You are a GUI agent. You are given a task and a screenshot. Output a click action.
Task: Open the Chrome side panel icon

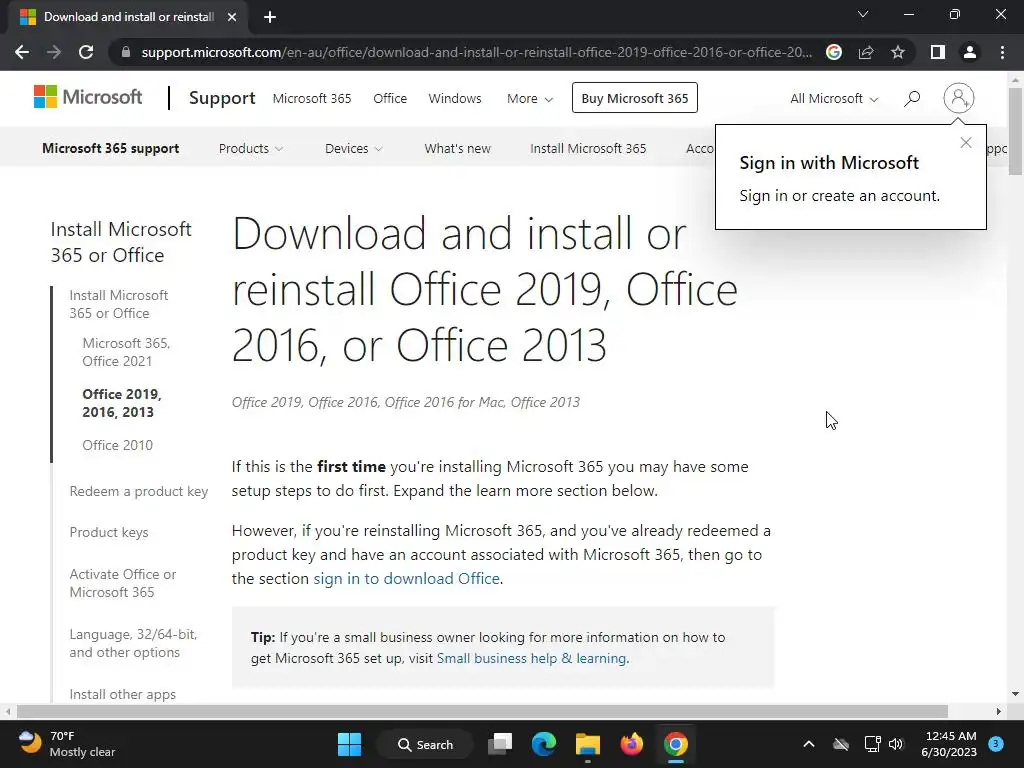tap(938, 52)
